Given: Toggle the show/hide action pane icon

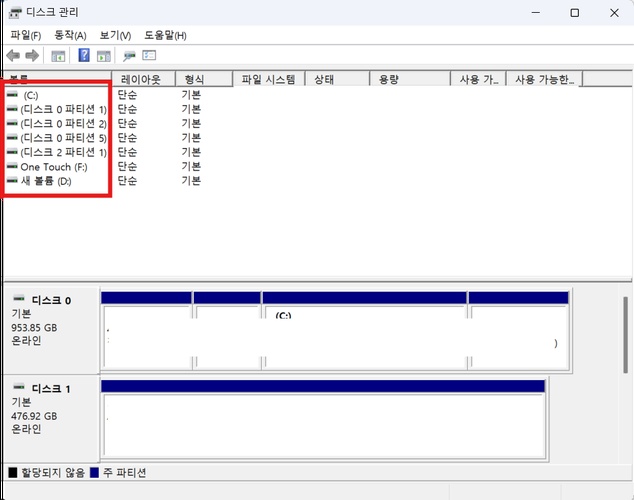Looking at the screenshot, I should (104, 56).
